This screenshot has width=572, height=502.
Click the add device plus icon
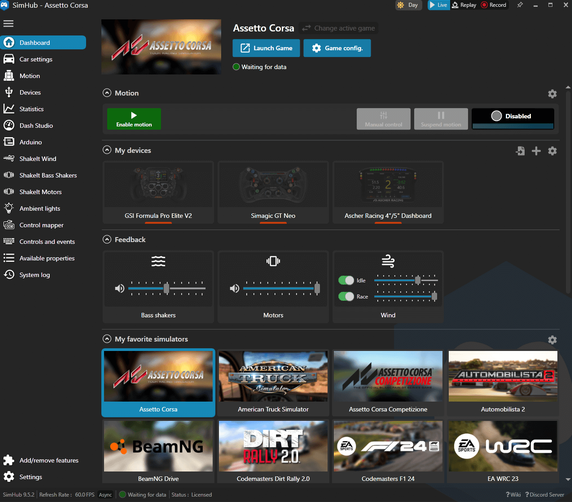click(536, 151)
